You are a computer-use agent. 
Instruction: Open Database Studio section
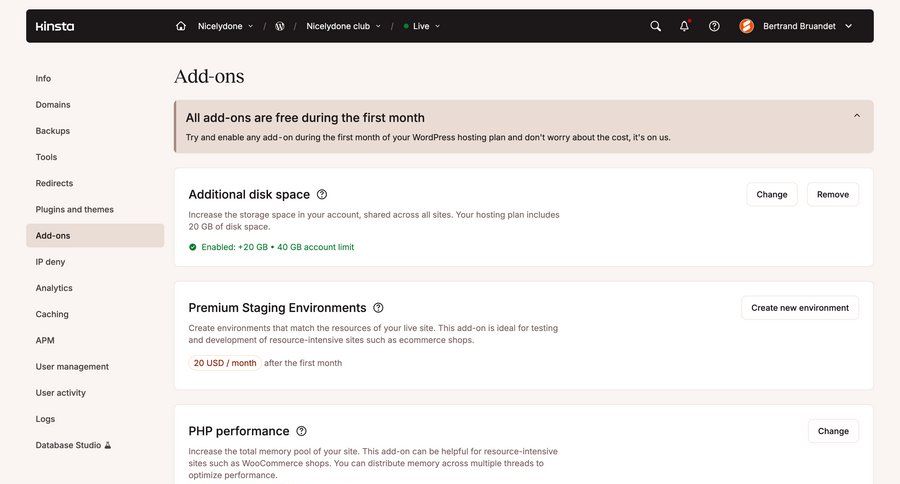pyautogui.click(x=95, y=445)
